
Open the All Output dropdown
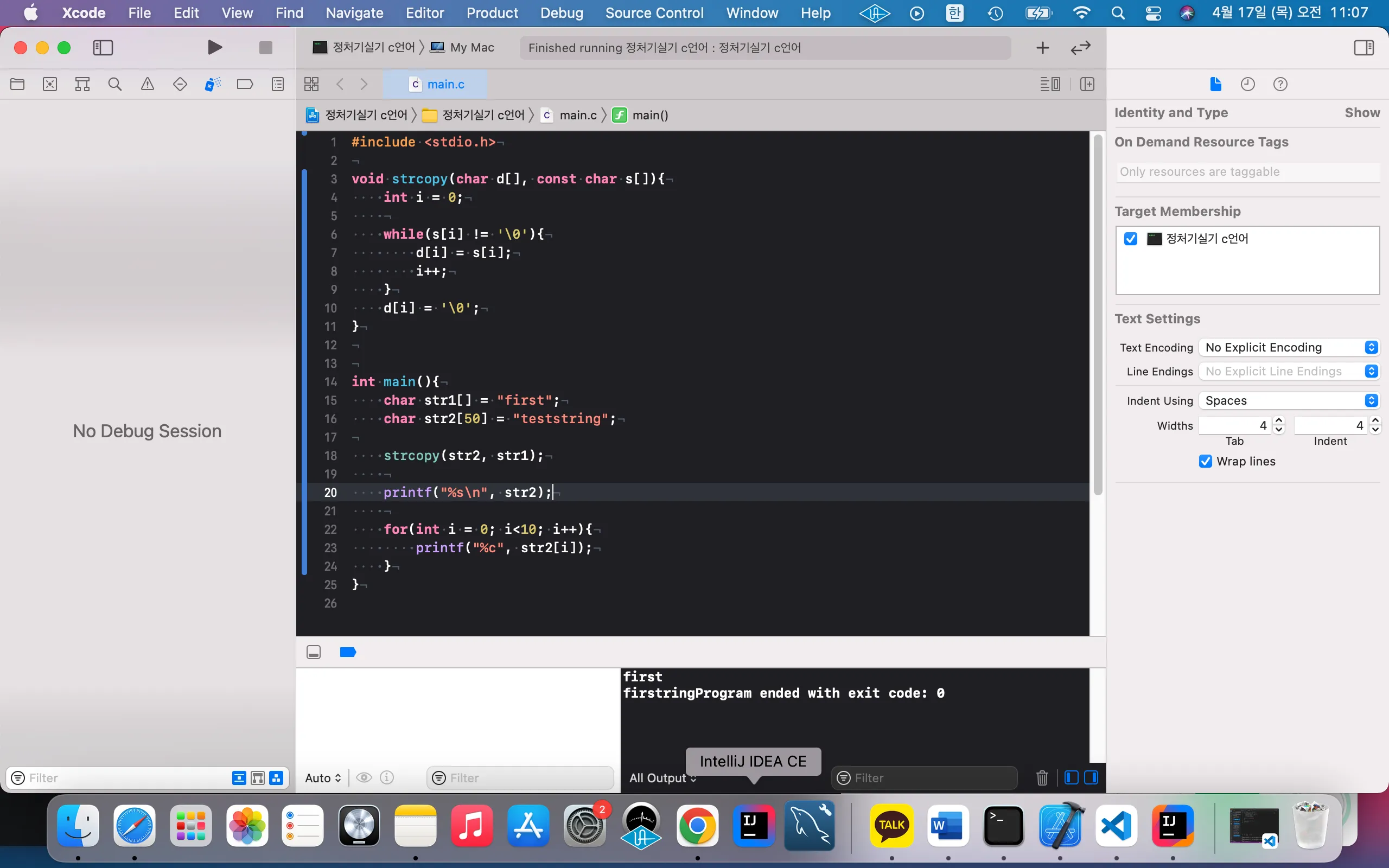pos(663,778)
